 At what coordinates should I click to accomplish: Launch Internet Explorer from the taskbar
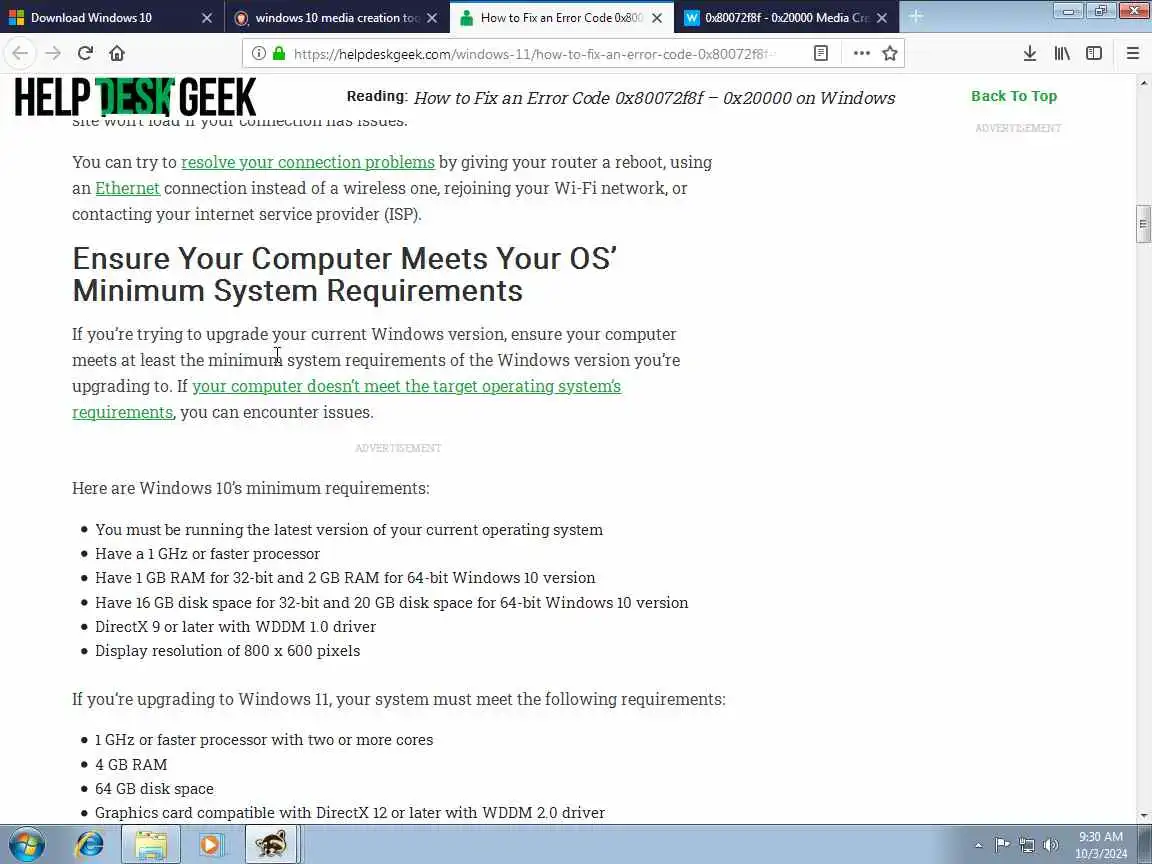point(90,844)
